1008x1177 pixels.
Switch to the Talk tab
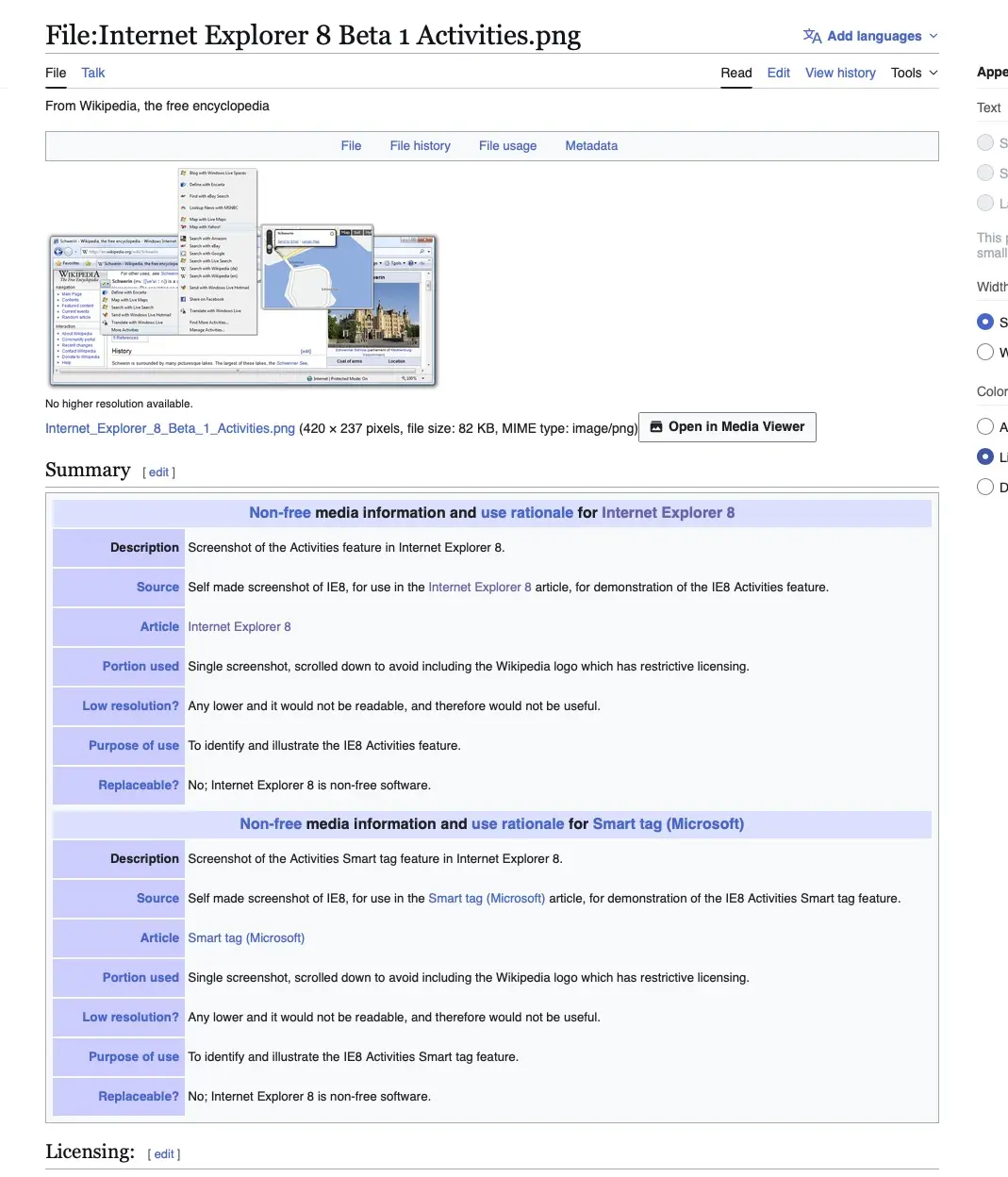click(x=92, y=73)
